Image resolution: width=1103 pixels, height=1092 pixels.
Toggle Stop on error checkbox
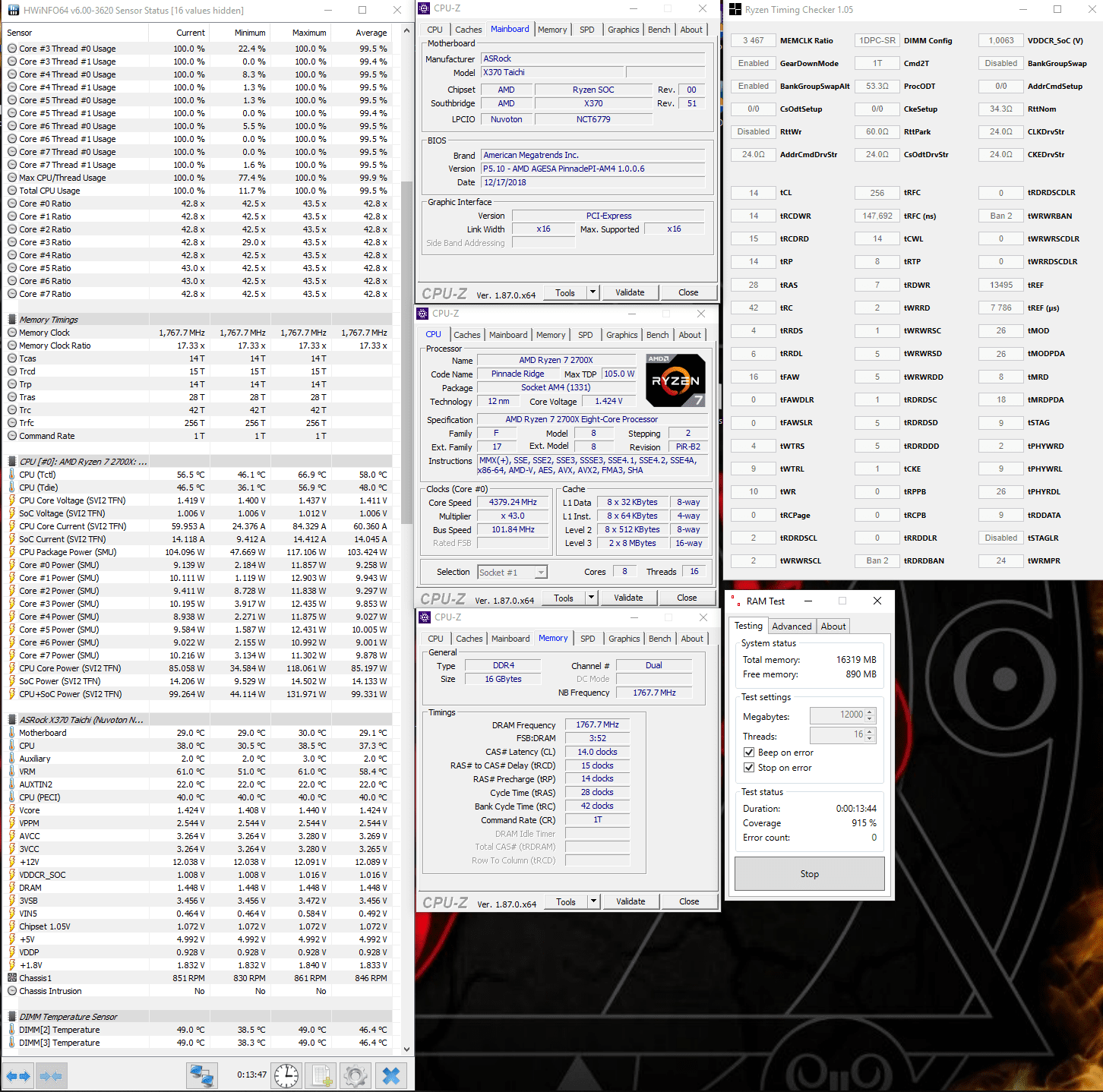(749, 768)
